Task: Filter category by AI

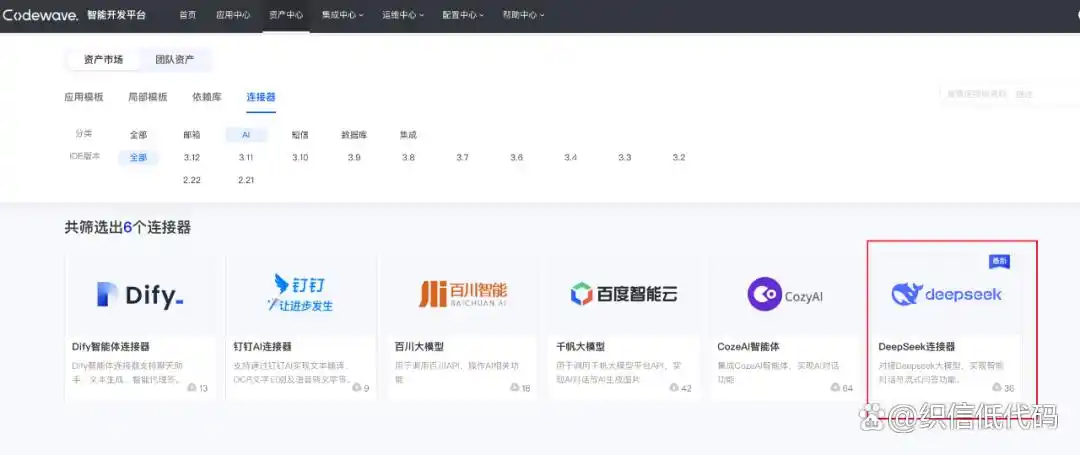Action: click(246, 135)
